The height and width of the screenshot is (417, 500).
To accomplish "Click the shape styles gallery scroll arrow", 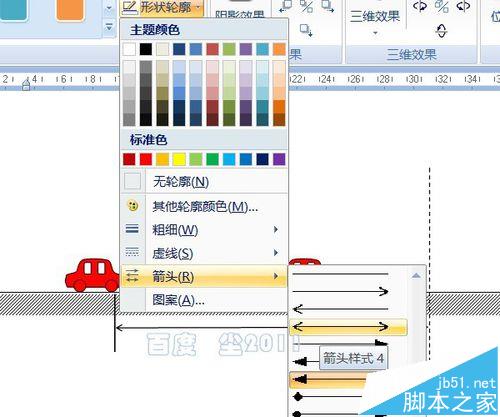I will tap(109, 8).
